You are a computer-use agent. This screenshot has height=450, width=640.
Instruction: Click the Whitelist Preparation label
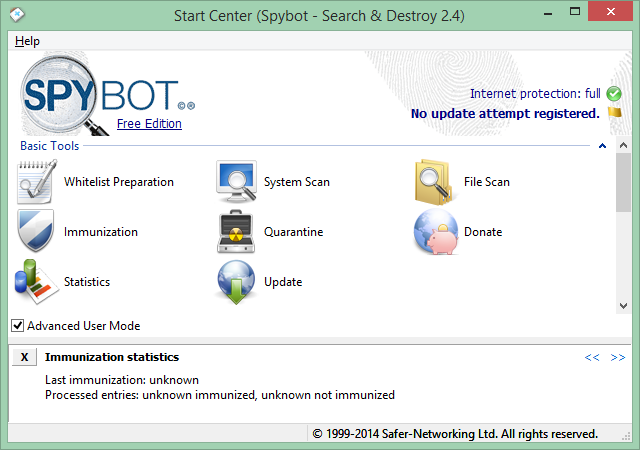119,182
